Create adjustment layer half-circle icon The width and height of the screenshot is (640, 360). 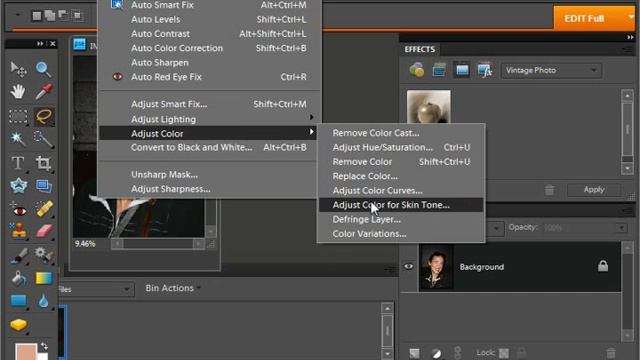click(x=436, y=353)
